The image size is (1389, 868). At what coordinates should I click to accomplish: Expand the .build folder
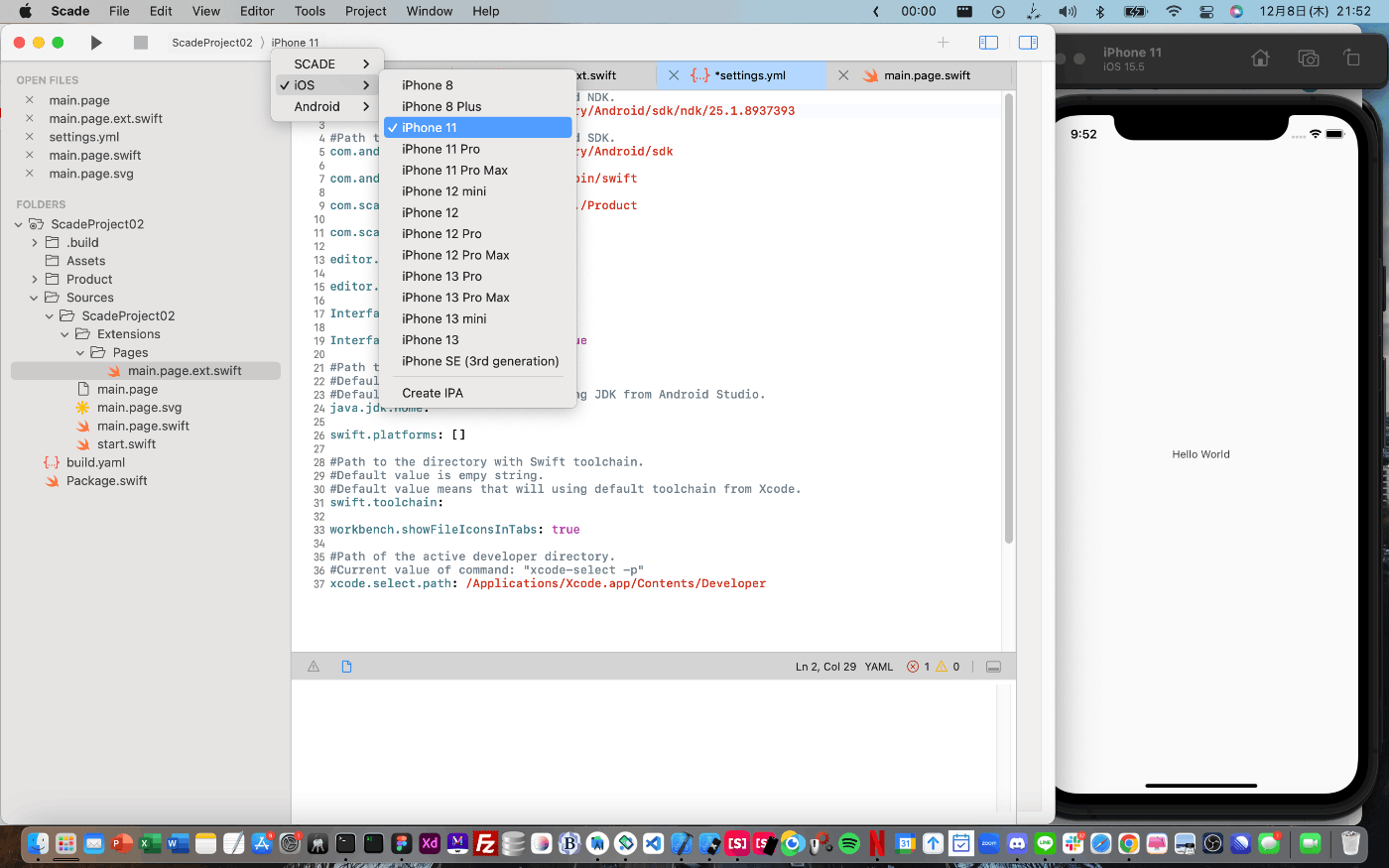[34, 242]
